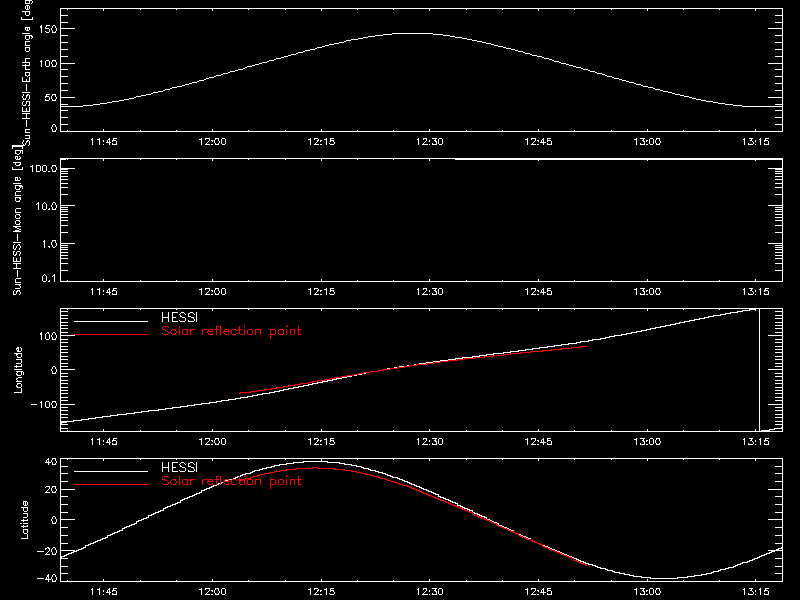Image resolution: width=800 pixels, height=600 pixels.
Task: Click 13:15 label under Longitude plot
Action: point(756,442)
